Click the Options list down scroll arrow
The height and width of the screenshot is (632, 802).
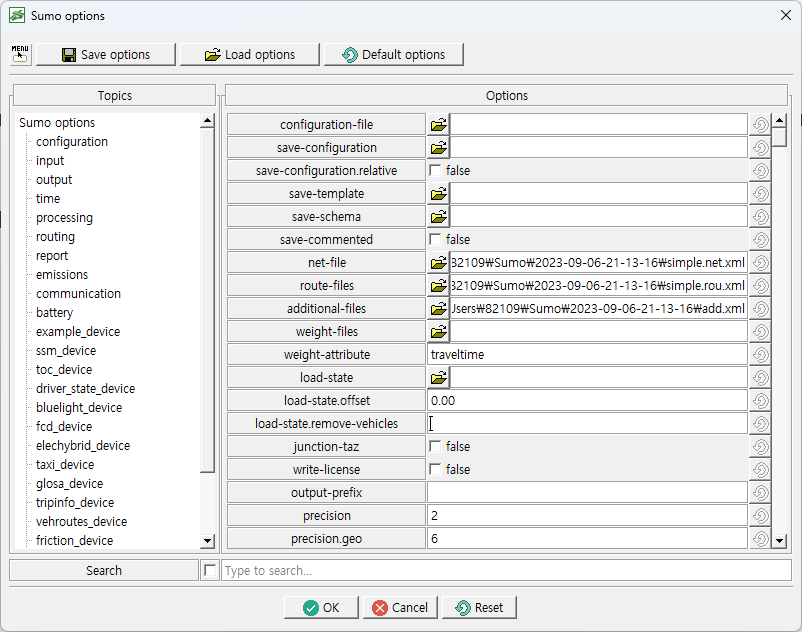[x=779, y=540]
